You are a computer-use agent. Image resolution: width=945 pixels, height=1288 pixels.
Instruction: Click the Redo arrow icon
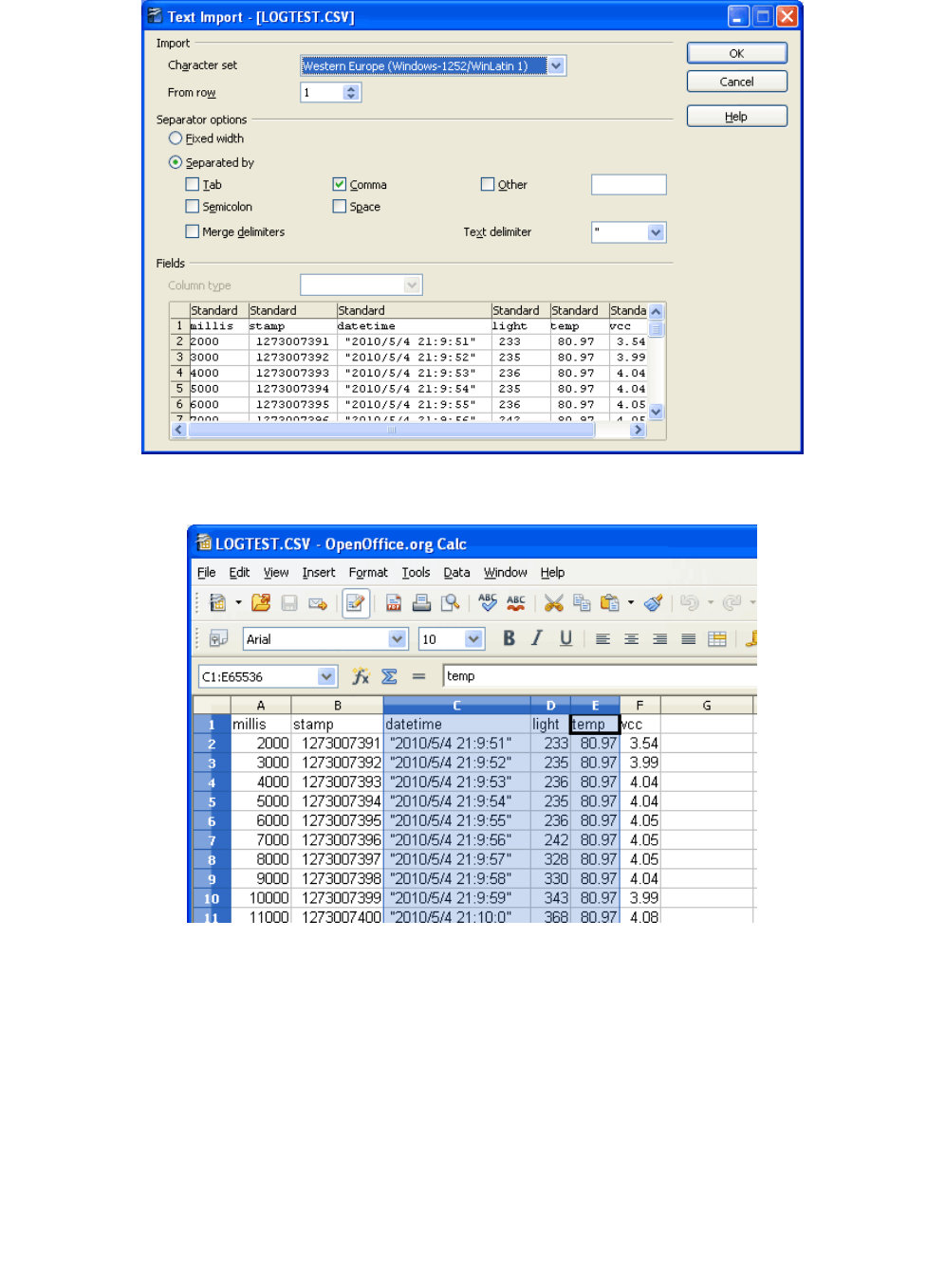[x=732, y=602]
